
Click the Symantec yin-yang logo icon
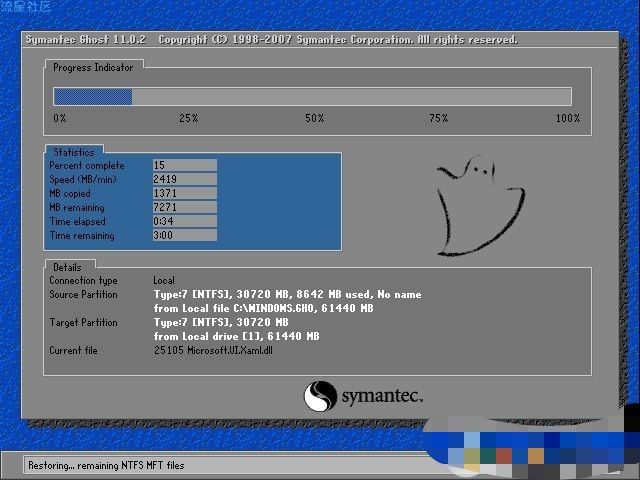320,396
